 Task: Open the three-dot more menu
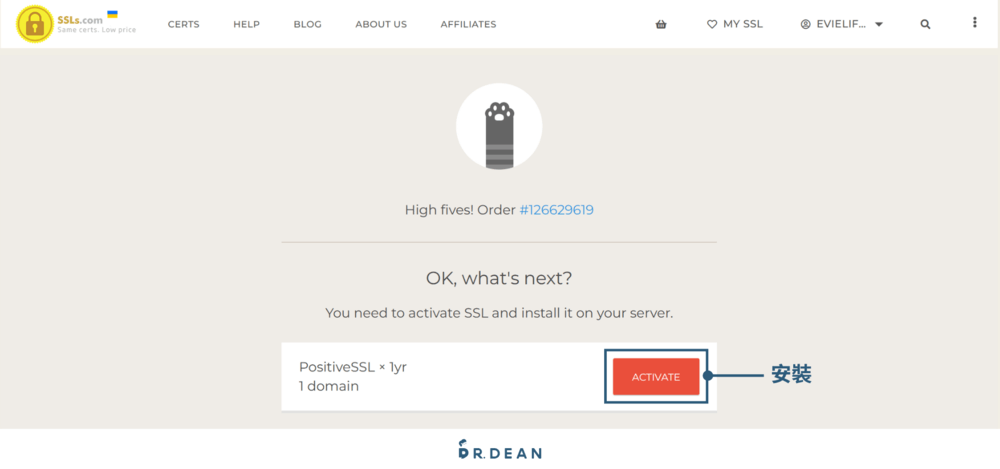[x=974, y=22]
